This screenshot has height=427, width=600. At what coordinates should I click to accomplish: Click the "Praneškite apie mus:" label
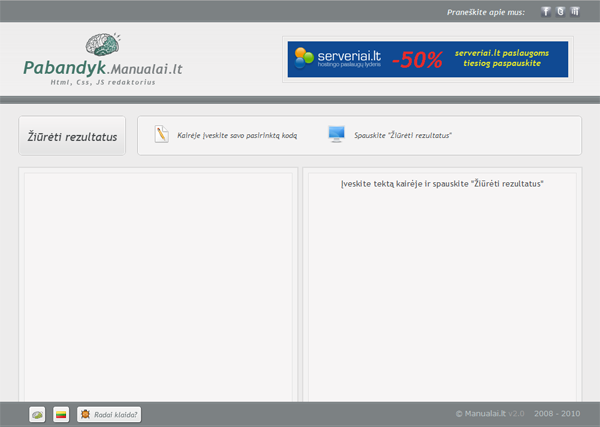coord(485,12)
